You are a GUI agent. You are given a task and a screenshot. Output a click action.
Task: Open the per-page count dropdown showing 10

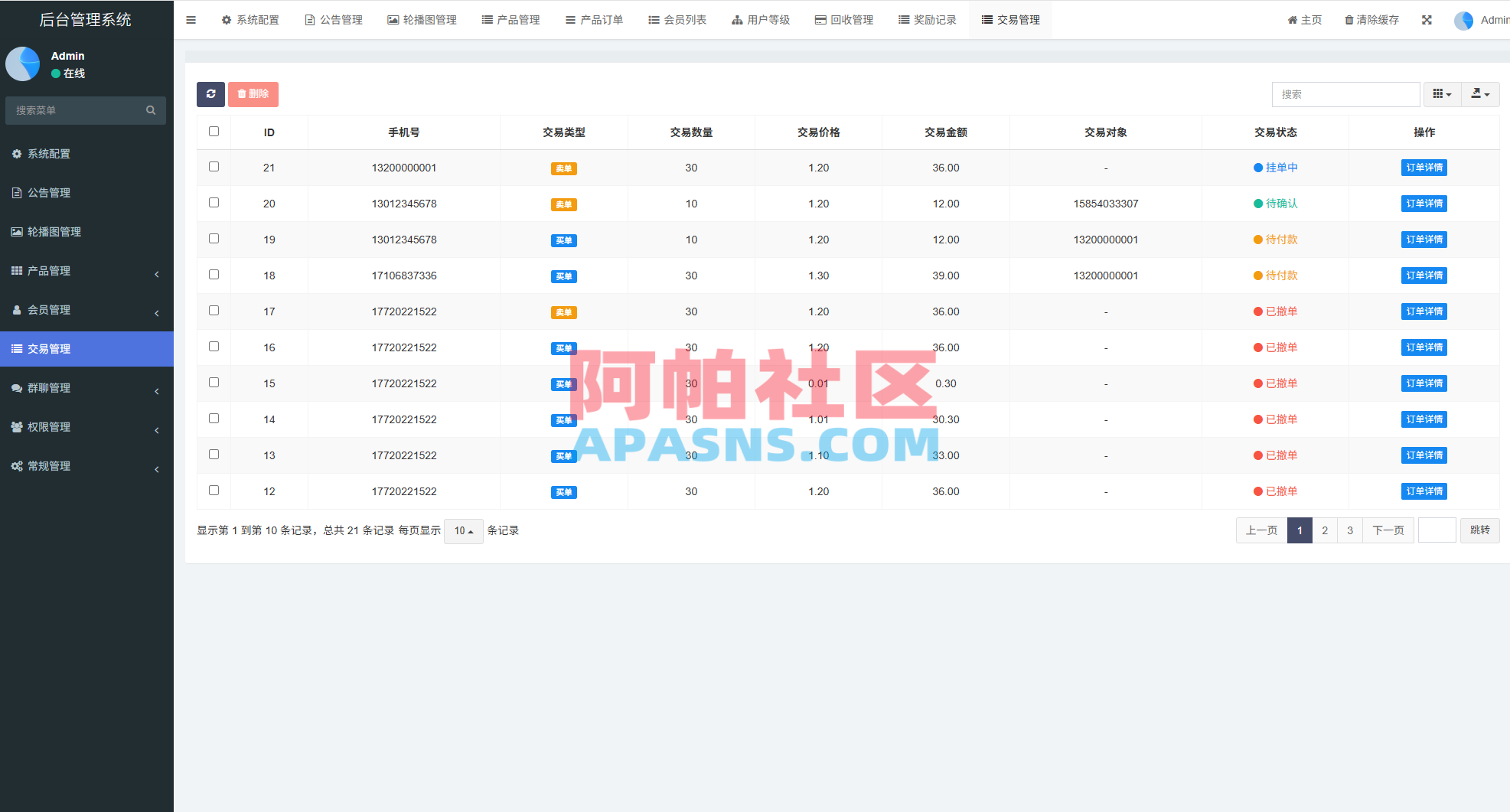click(x=463, y=530)
